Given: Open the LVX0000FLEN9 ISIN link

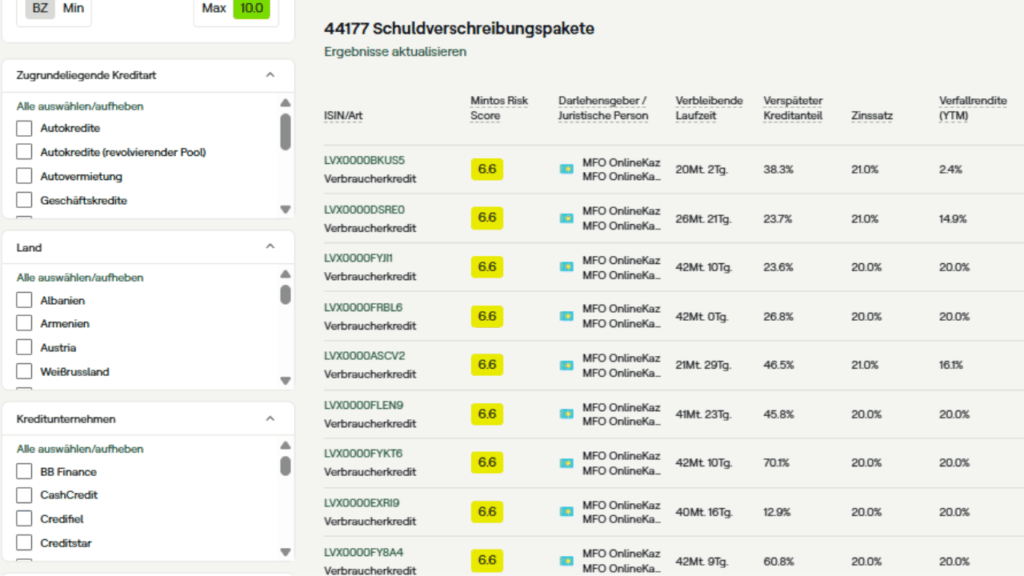Looking at the screenshot, I should tap(364, 405).
